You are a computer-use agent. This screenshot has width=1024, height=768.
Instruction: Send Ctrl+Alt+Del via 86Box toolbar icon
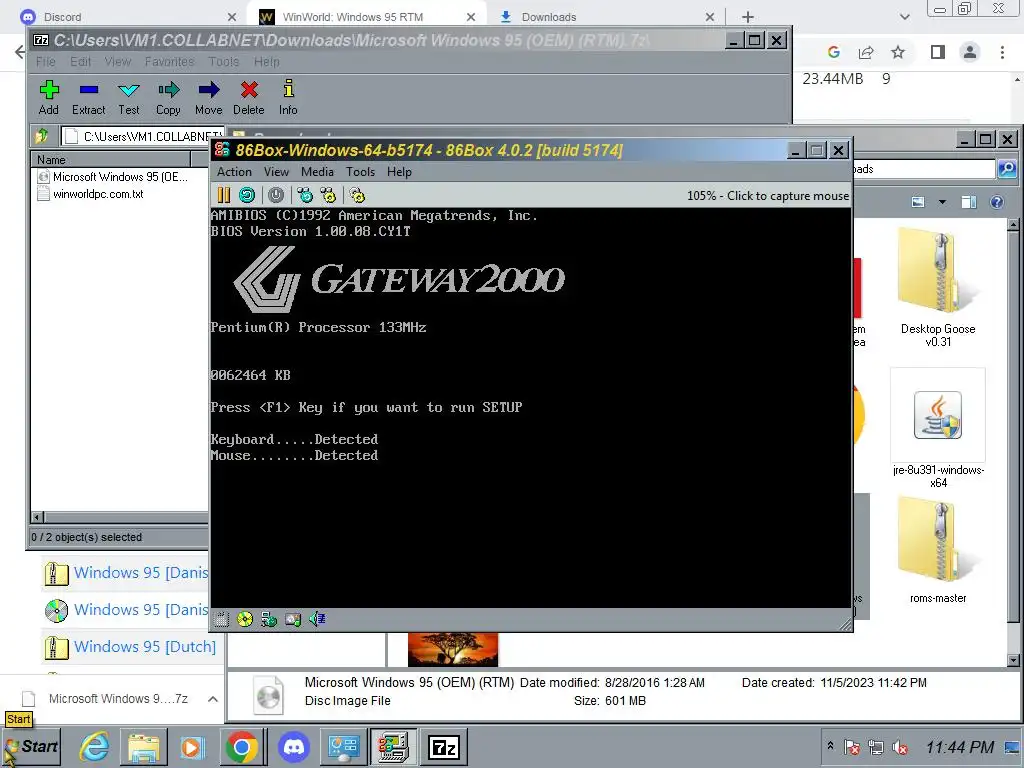(305, 195)
